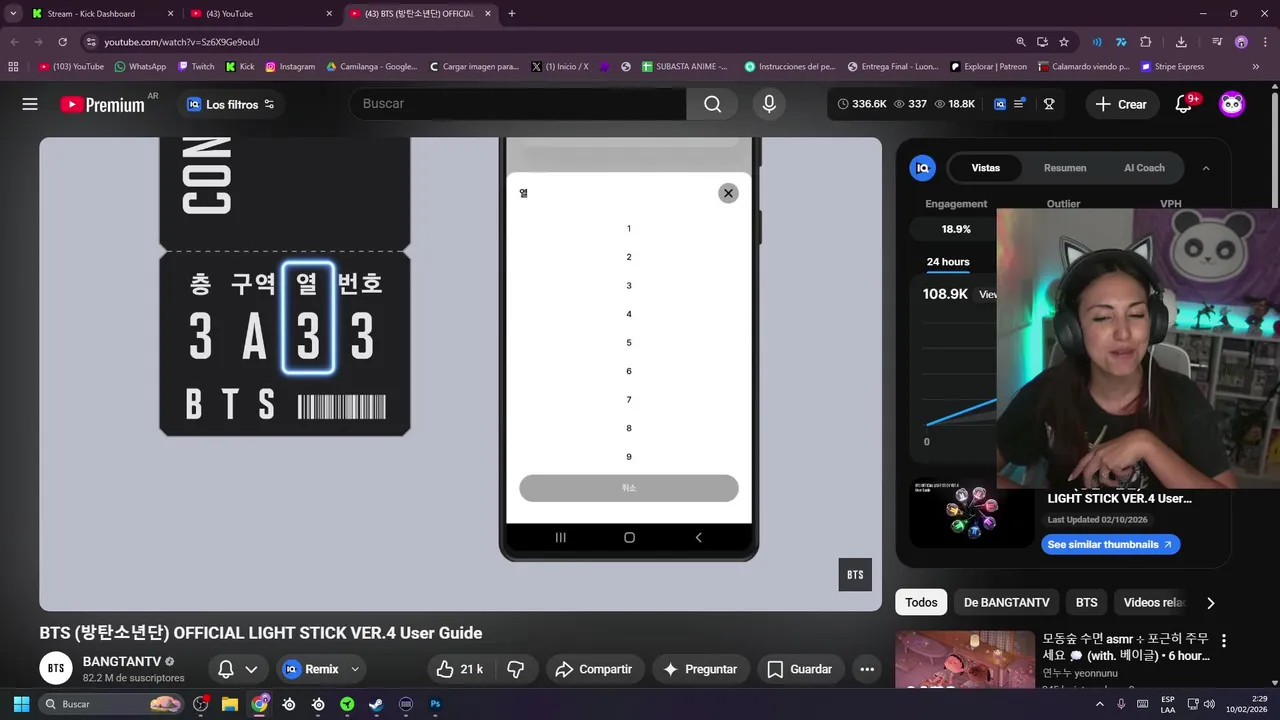The height and width of the screenshot is (720, 1280).
Task: Open the browser tab search dropdown arrow
Action: coord(13,14)
